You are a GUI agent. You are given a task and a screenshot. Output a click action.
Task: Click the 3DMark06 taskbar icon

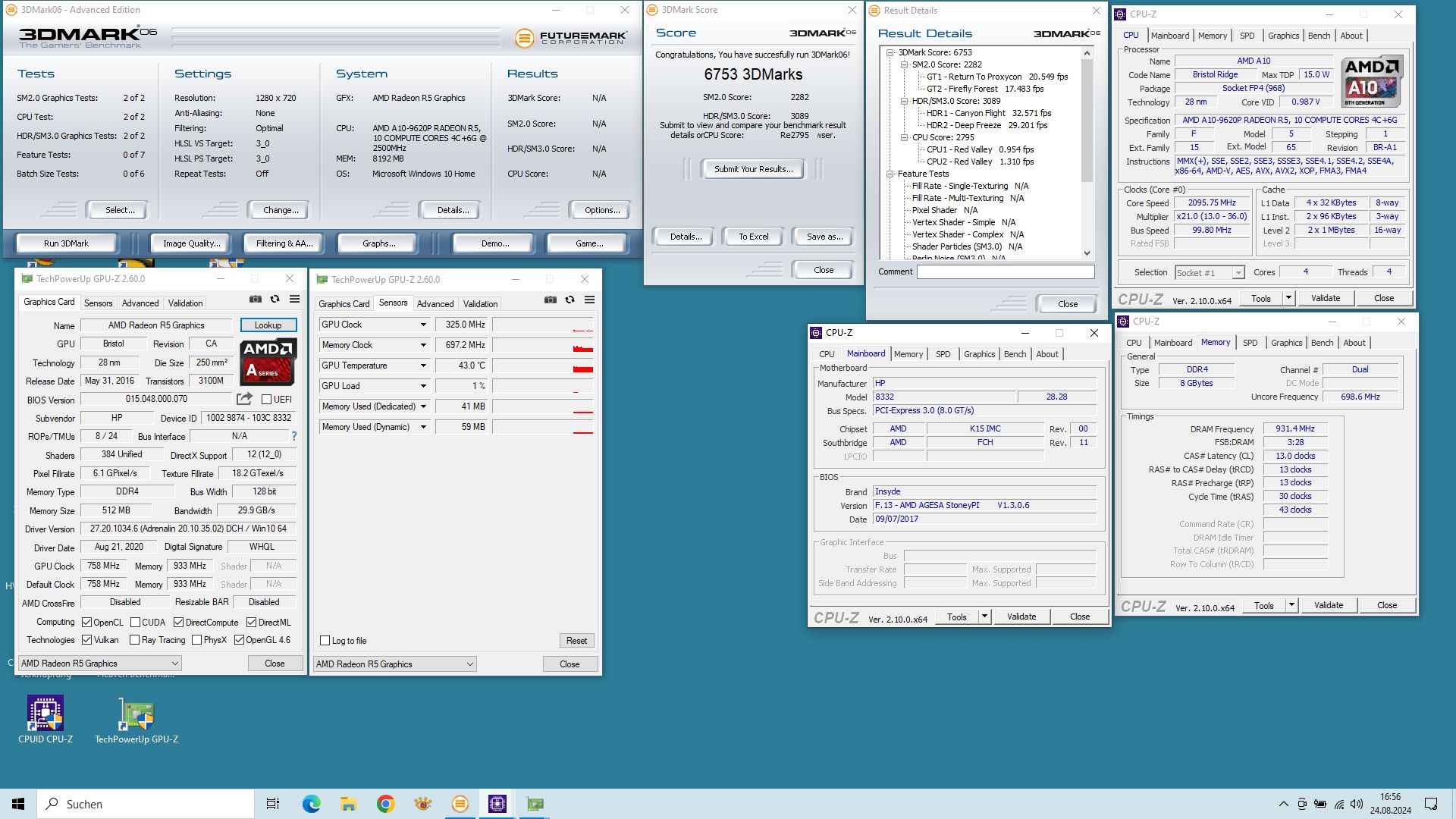tap(460, 804)
